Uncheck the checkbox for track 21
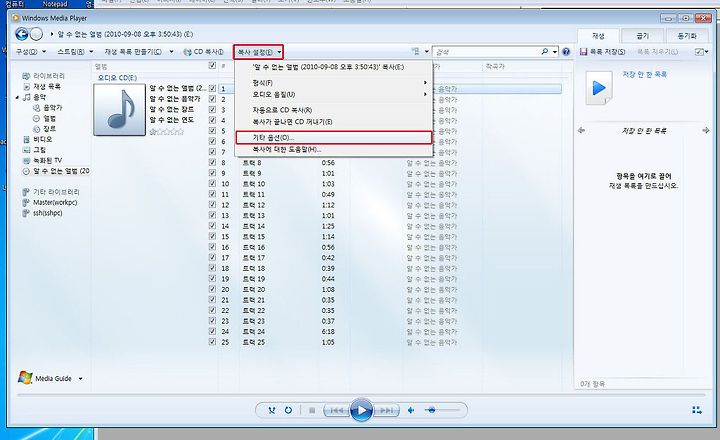Screen dimensions: 720x440 pyautogui.click(x=212, y=299)
